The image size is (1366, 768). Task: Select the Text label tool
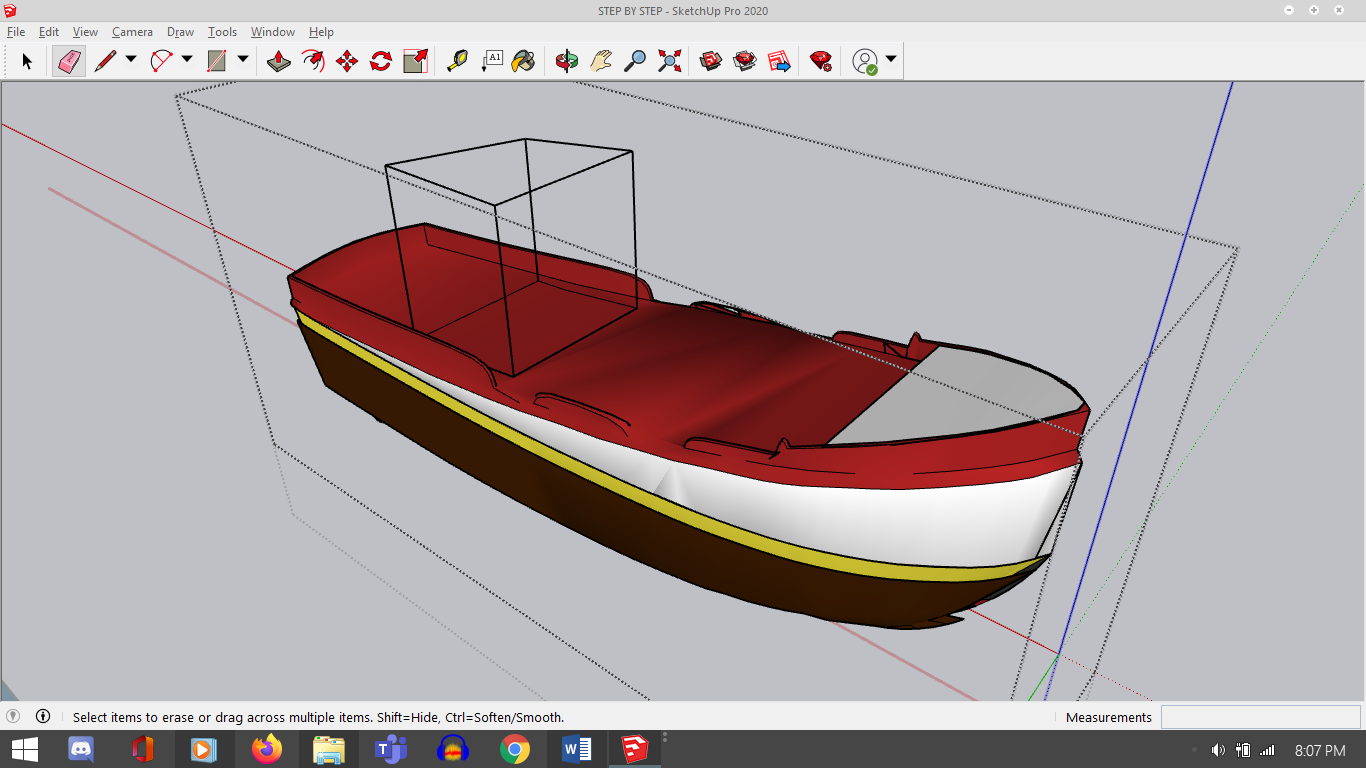point(491,61)
